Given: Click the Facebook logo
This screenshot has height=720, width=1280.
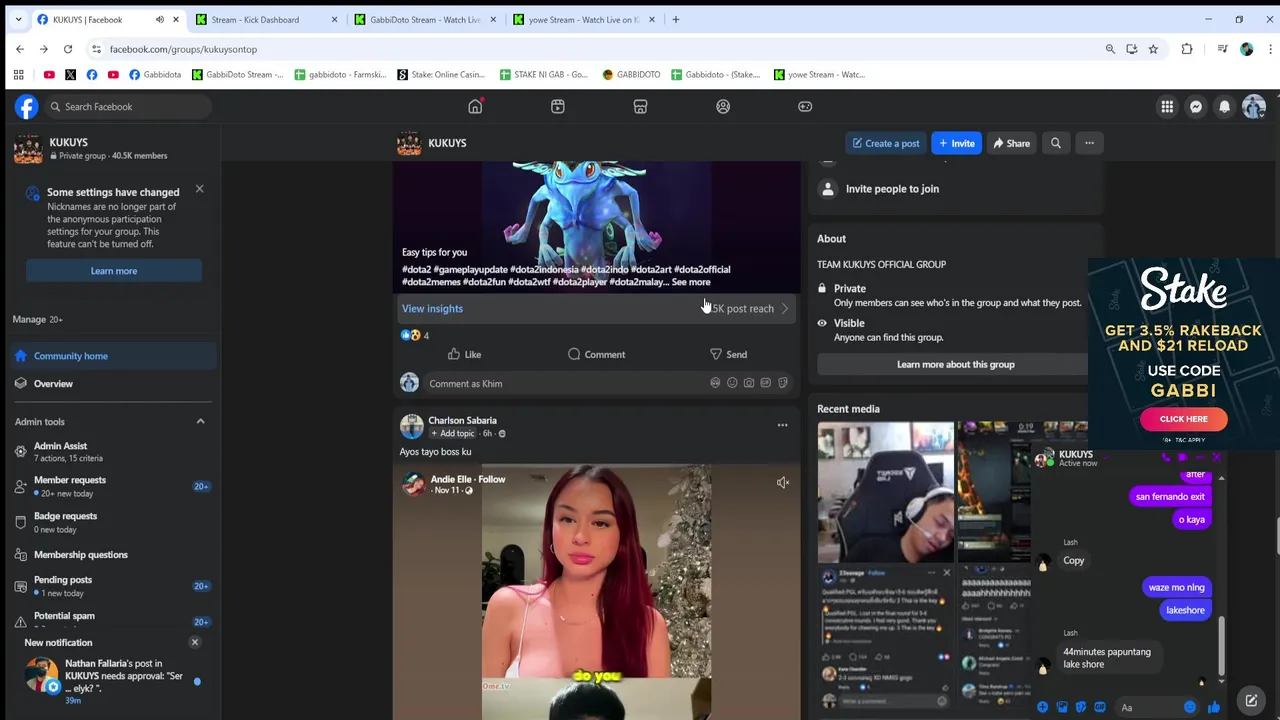Looking at the screenshot, I should (26, 106).
